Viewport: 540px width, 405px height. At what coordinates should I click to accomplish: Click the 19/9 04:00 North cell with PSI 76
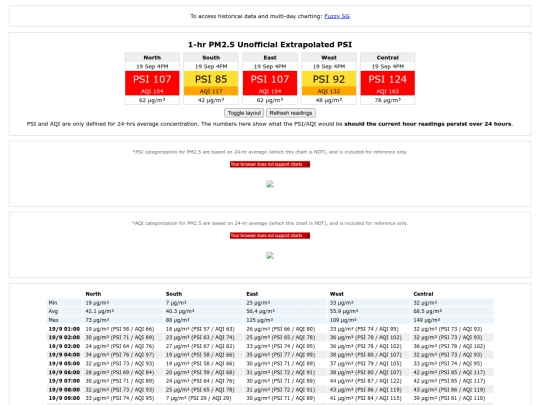(x=120, y=355)
